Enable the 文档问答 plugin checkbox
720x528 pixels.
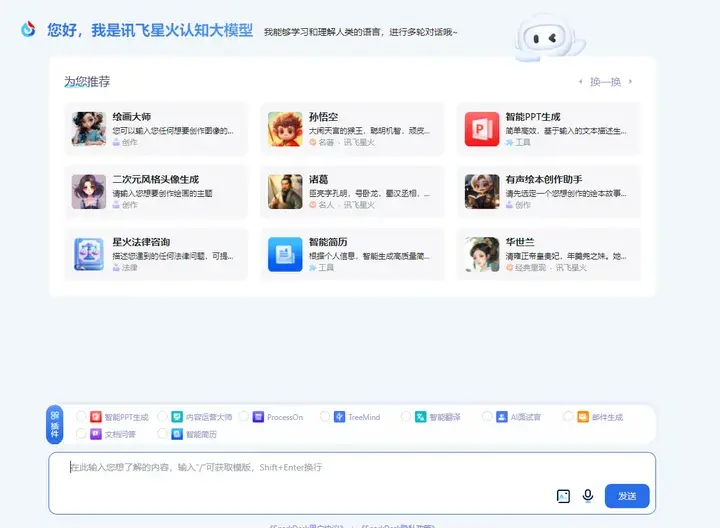coord(81,435)
